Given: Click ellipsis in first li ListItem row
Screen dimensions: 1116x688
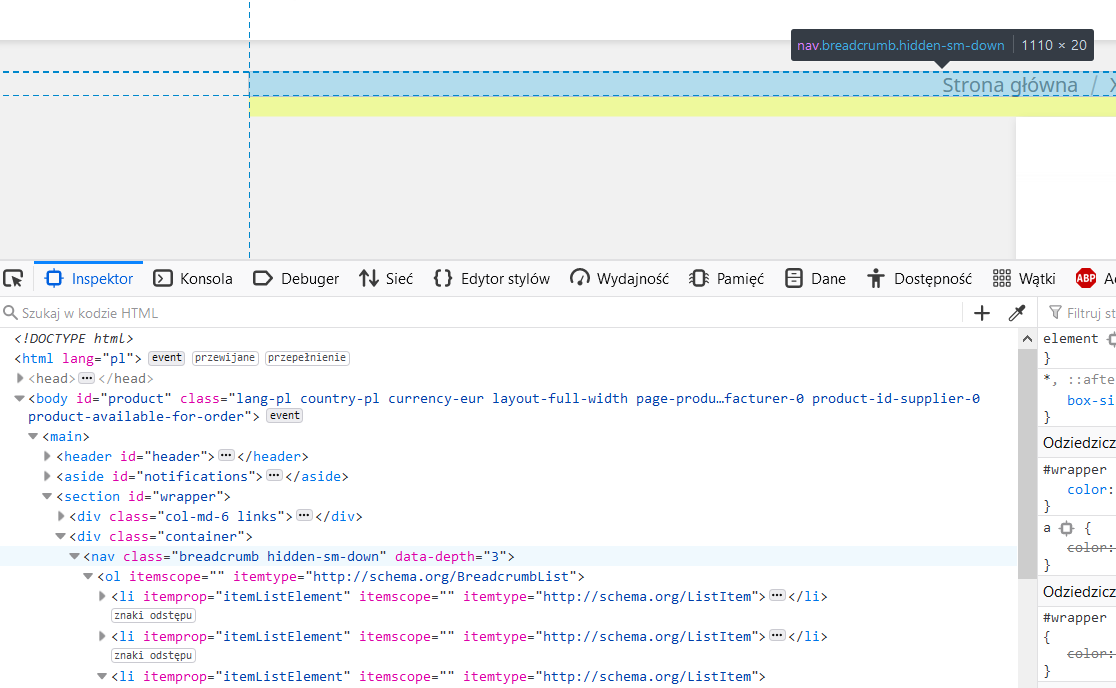Looking at the screenshot, I should coord(777,596).
